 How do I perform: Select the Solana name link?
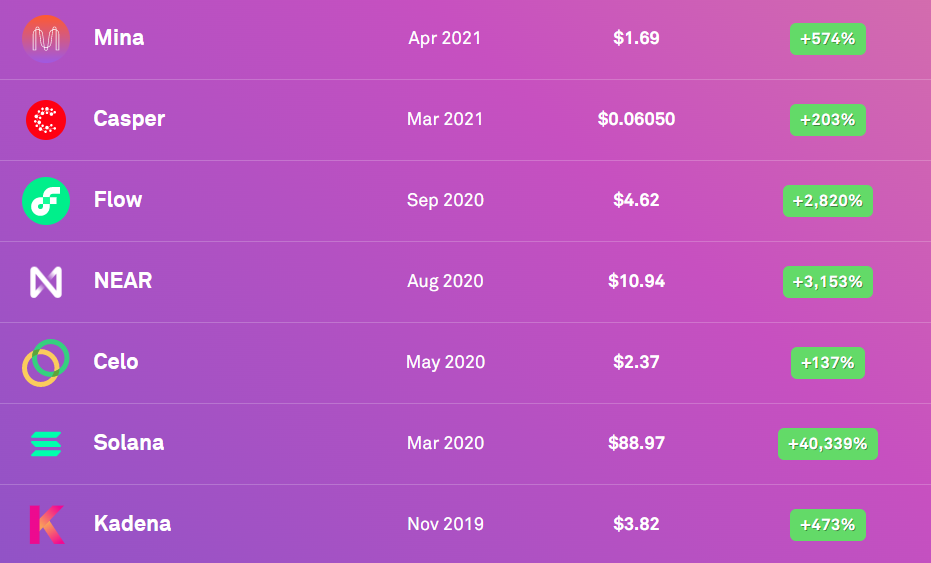click(x=129, y=443)
